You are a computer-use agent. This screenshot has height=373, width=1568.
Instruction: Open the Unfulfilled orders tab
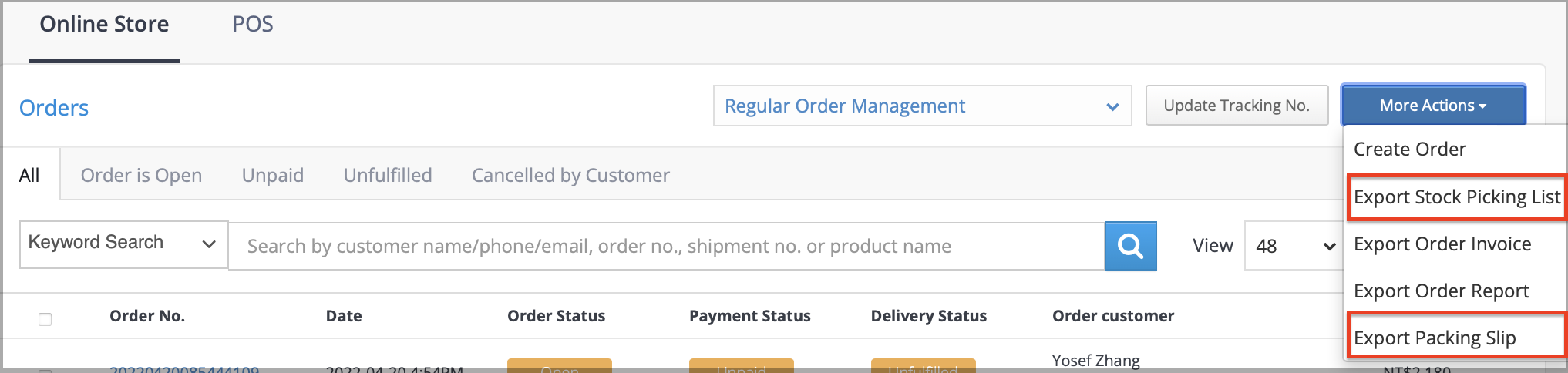click(388, 176)
